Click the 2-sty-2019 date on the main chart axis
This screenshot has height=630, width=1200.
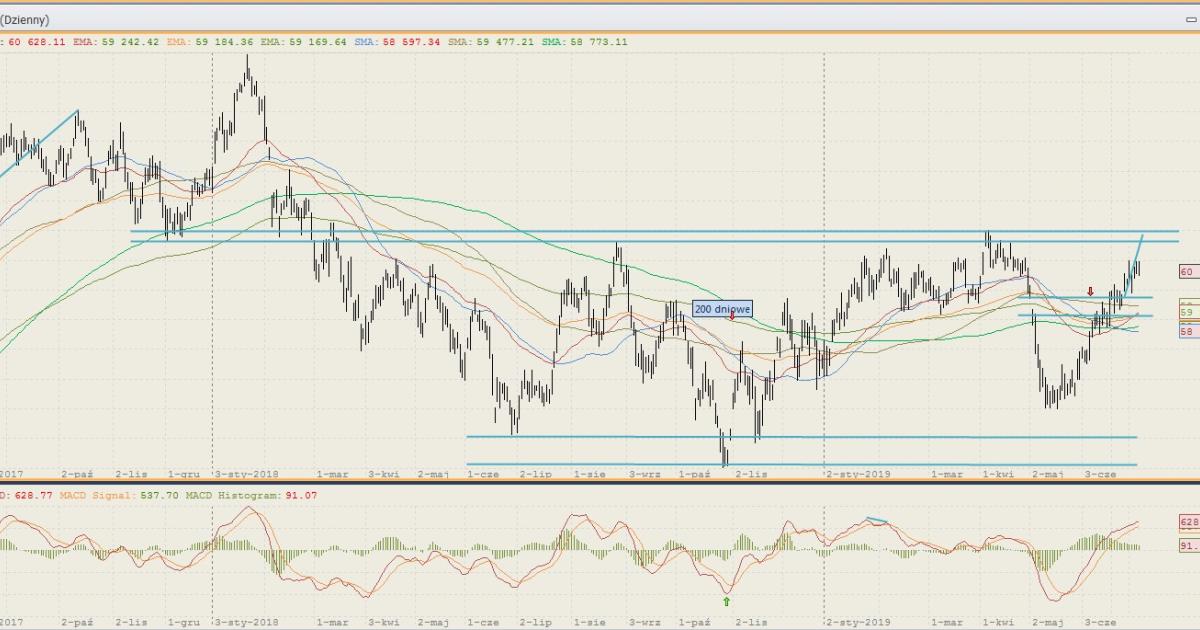[858, 475]
